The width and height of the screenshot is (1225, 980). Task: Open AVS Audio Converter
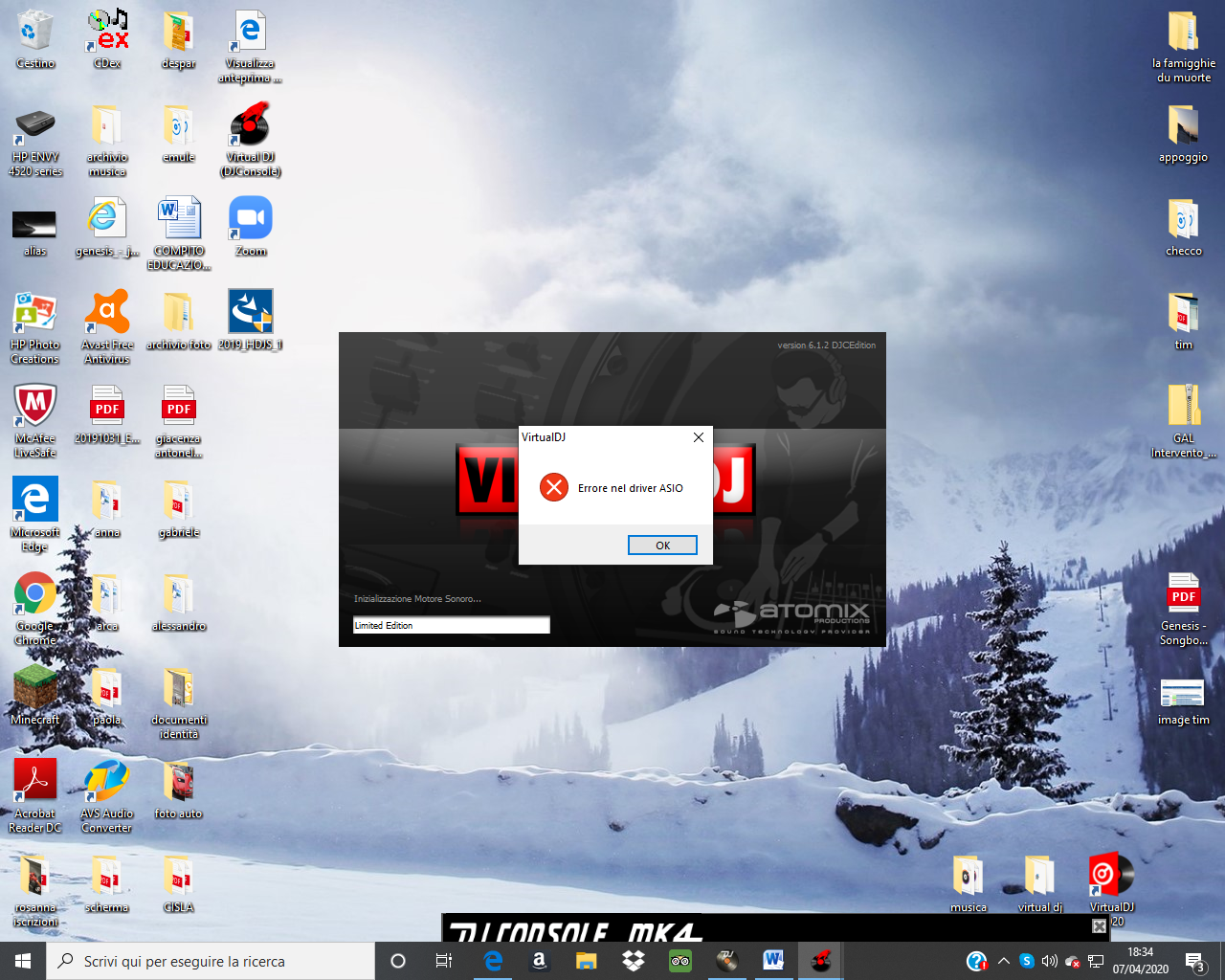tap(107, 797)
